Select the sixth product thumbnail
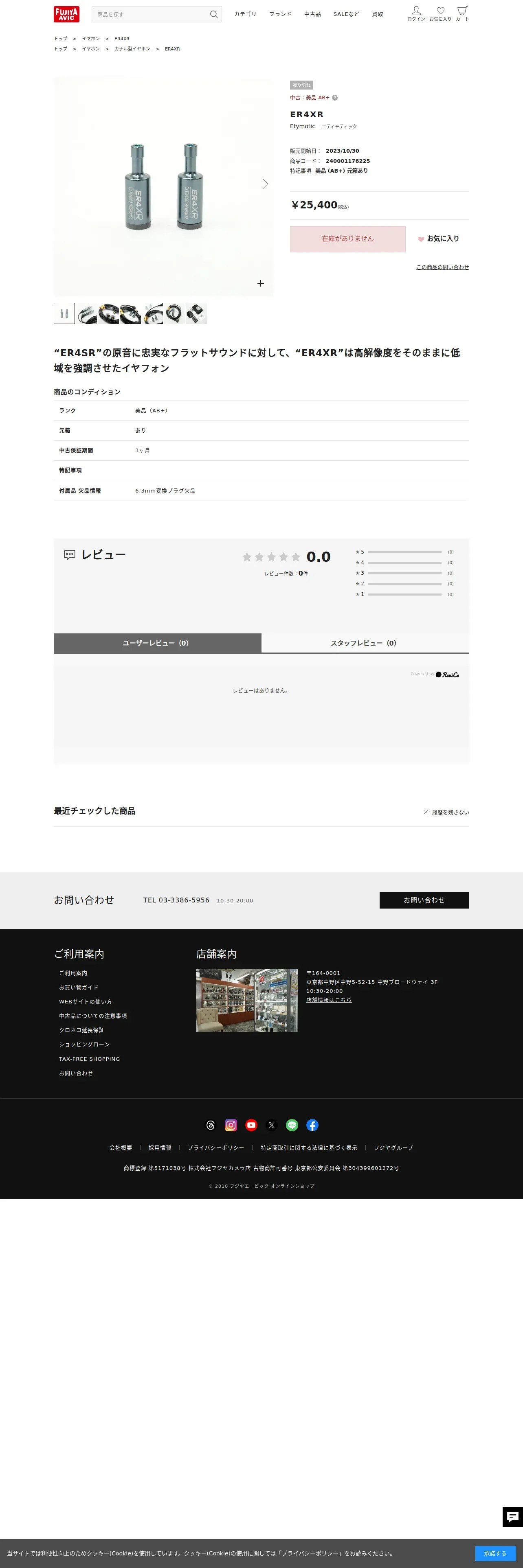Viewport: 523px width, 1568px height. coord(174,313)
